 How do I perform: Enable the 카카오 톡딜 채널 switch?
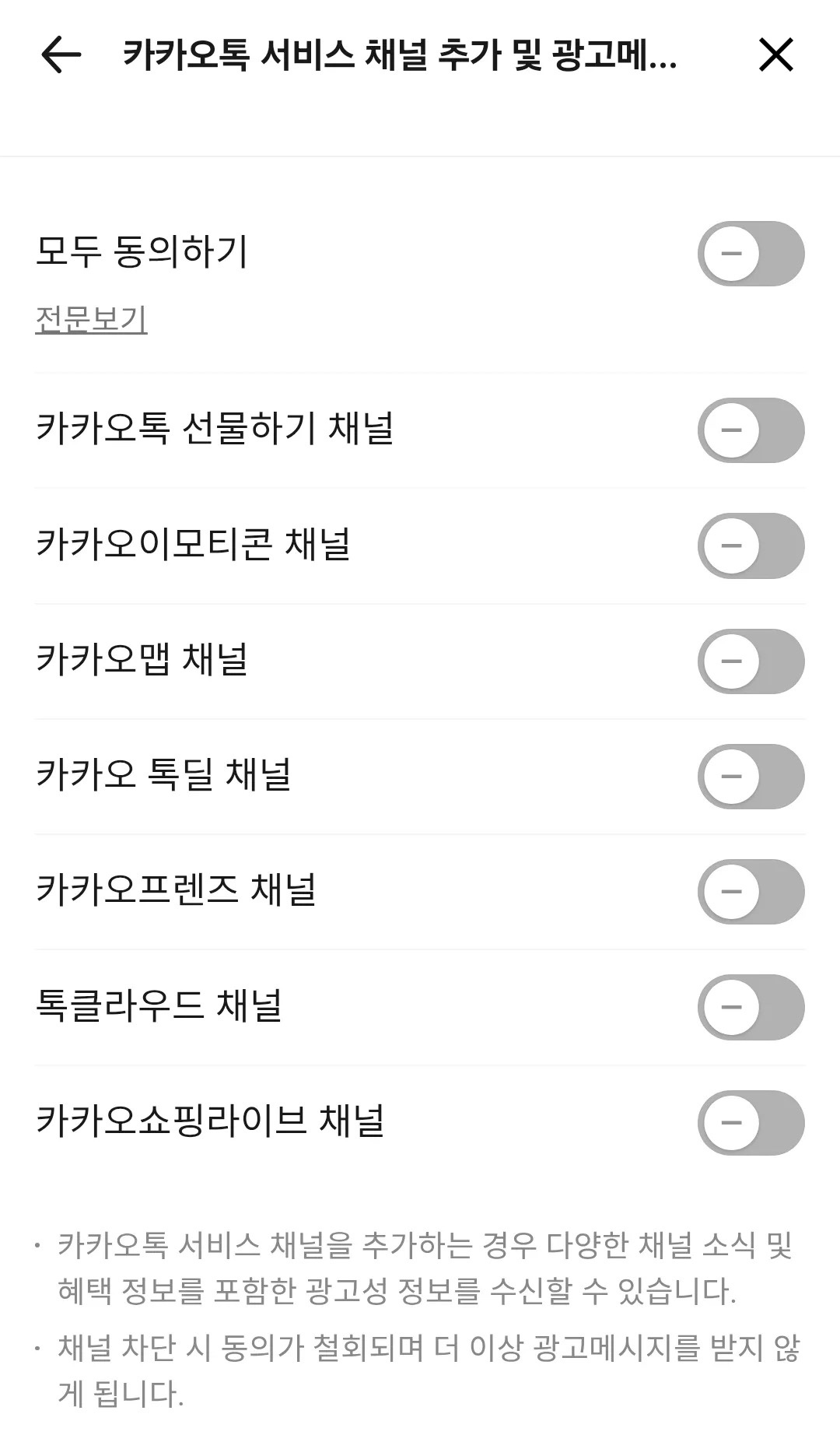[x=751, y=777]
